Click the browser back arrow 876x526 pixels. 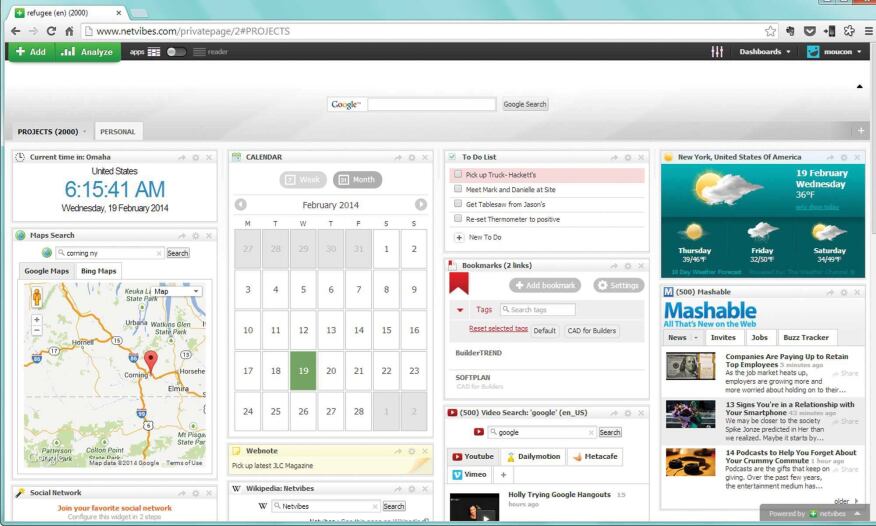click(x=16, y=31)
